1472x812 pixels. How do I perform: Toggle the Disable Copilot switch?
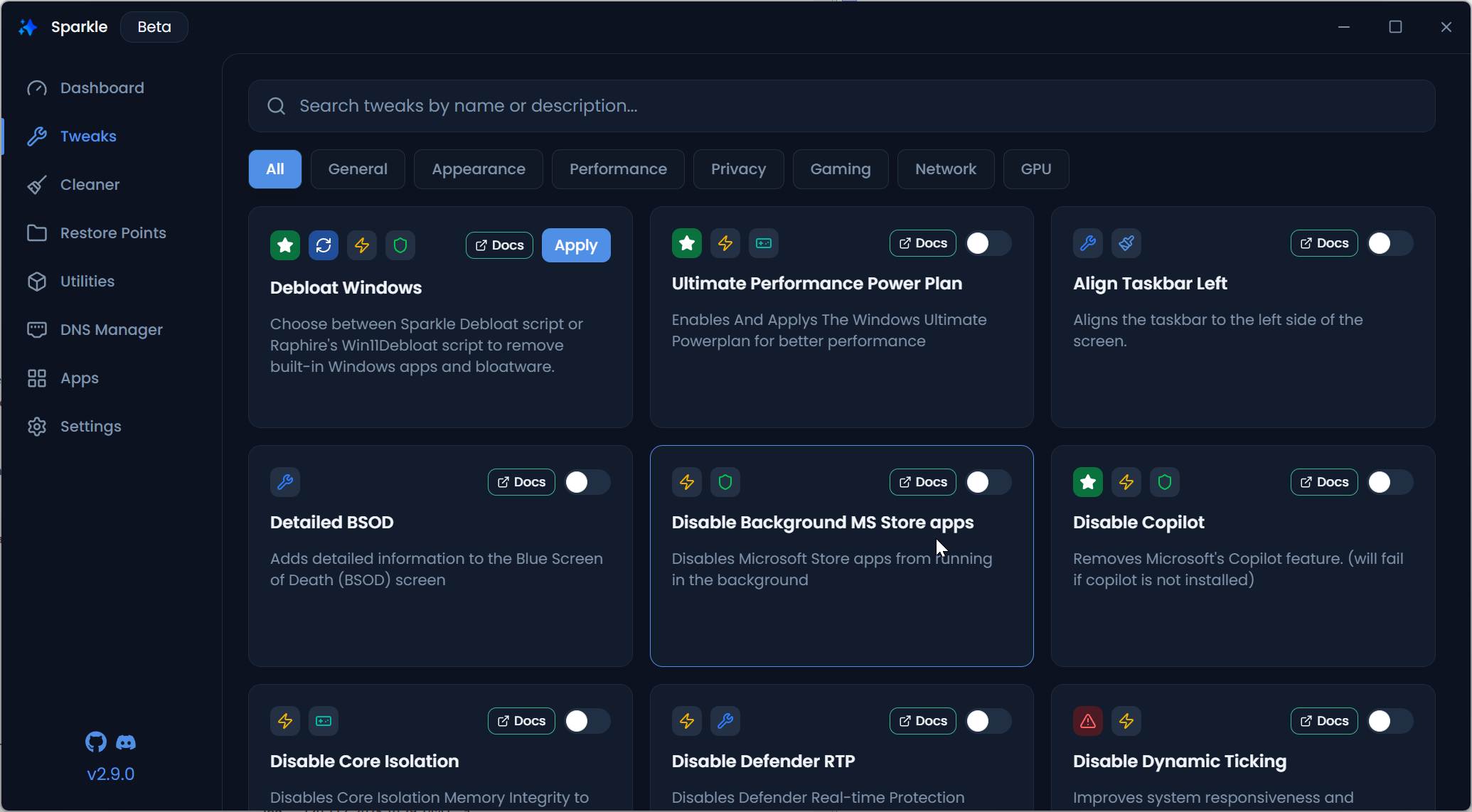click(1389, 482)
